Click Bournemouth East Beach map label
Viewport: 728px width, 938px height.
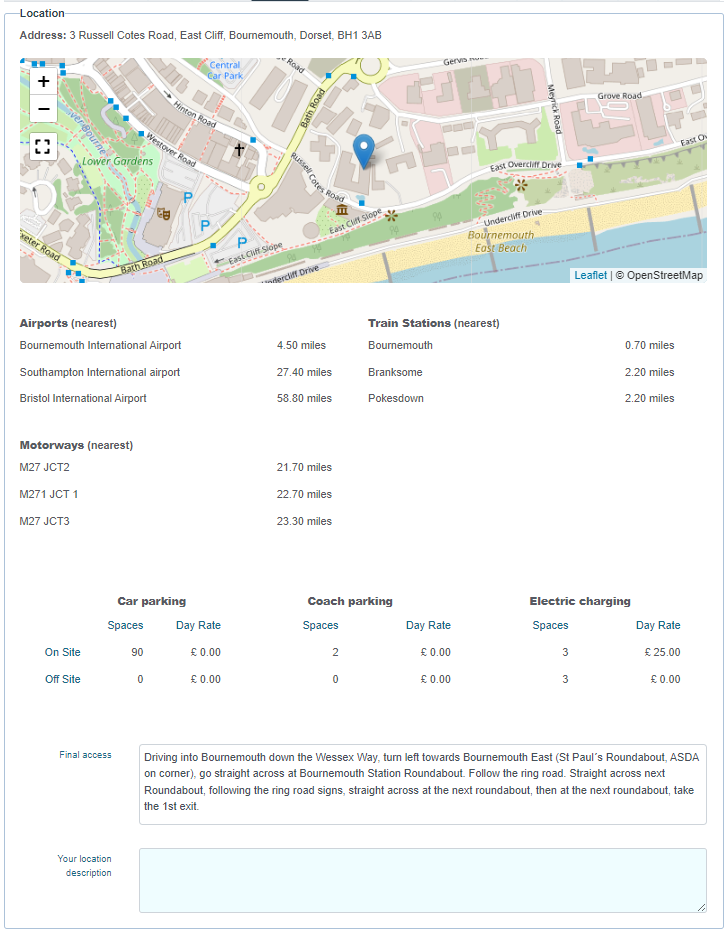pyautogui.click(x=501, y=242)
